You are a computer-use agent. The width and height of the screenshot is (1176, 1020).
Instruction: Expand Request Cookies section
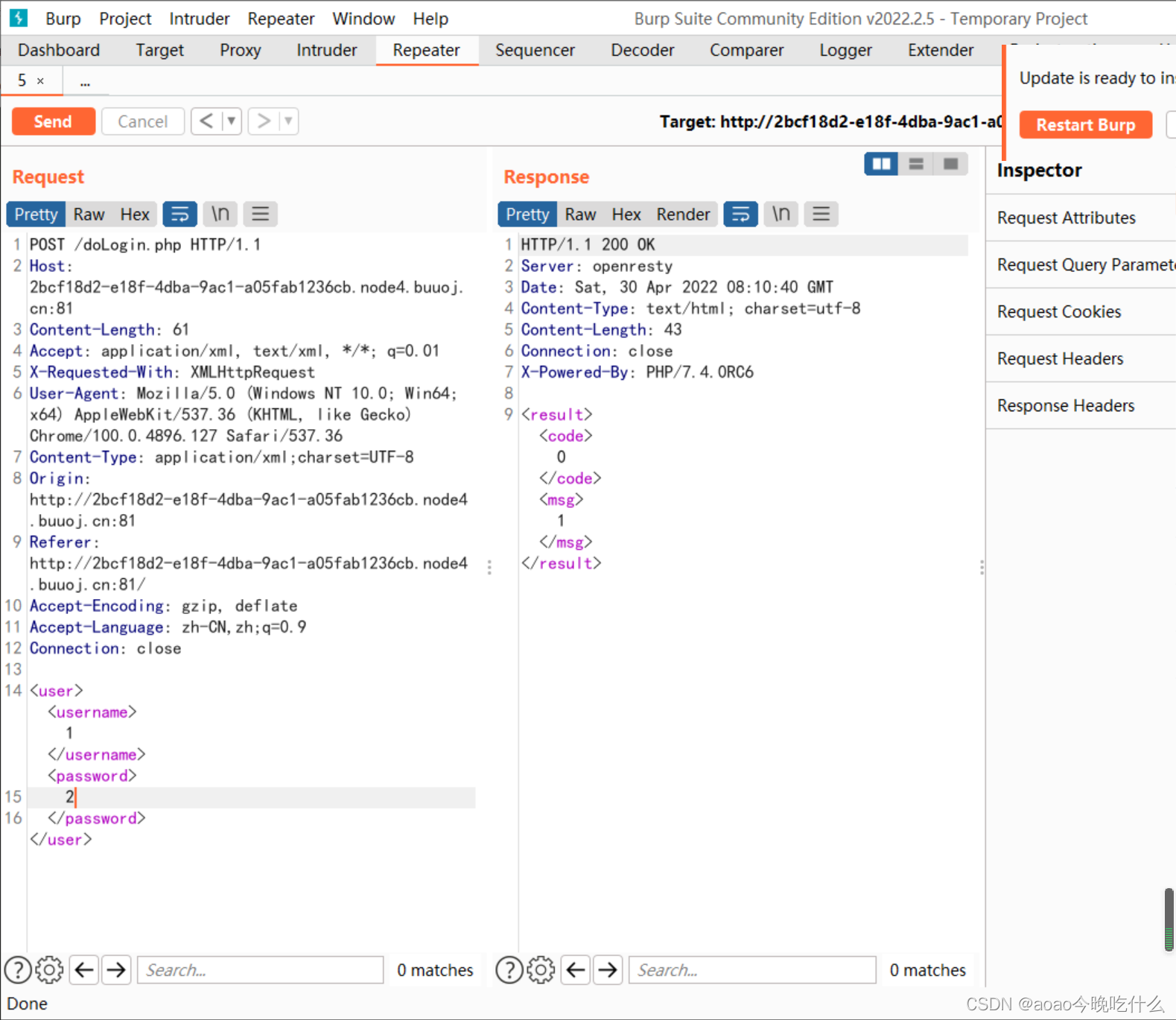(x=1081, y=311)
